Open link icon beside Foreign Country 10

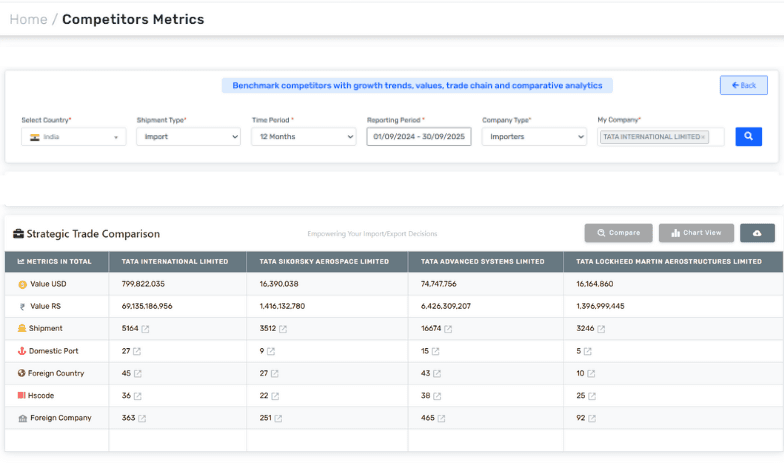pos(591,374)
